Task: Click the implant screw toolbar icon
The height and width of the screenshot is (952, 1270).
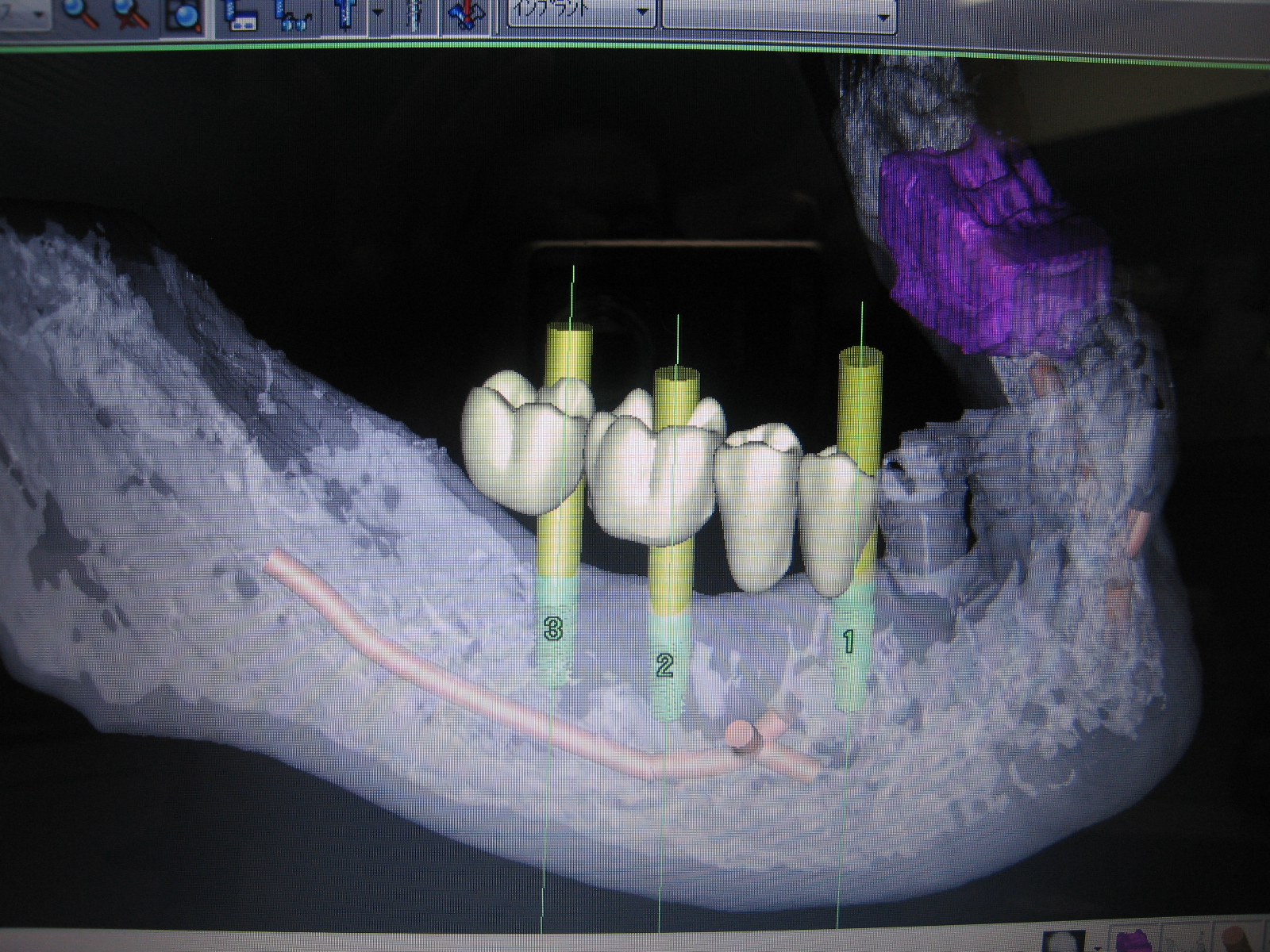Action: (413, 15)
